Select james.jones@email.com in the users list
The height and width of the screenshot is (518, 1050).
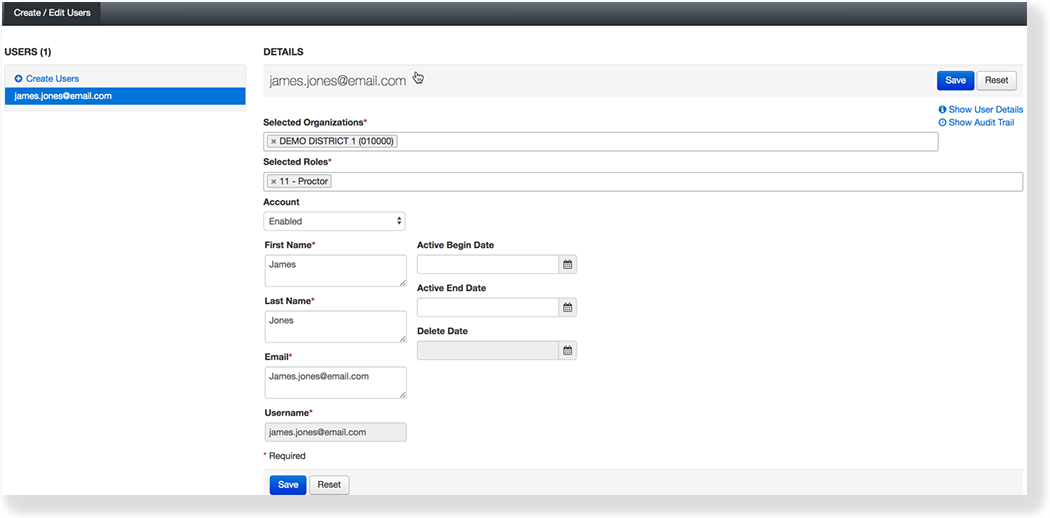pyautogui.click(x=124, y=96)
